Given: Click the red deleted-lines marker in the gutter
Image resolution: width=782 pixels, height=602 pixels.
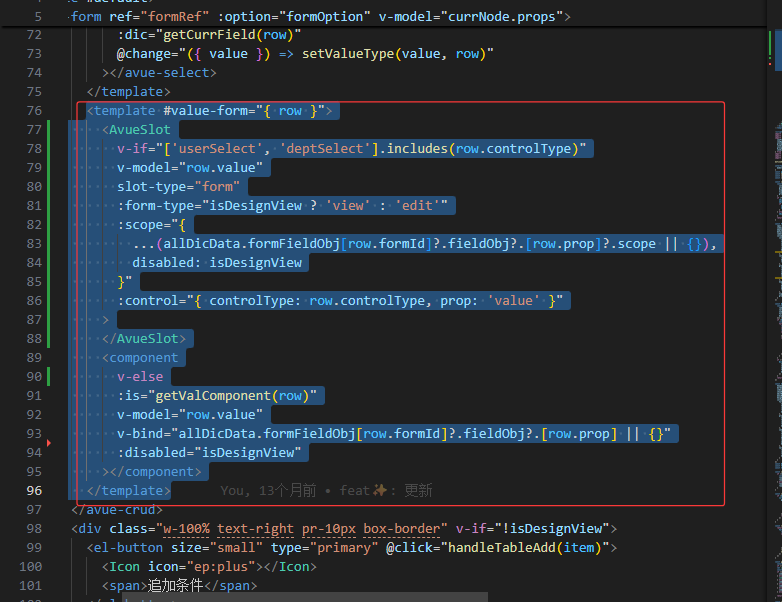Looking at the screenshot, I should coord(48,441).
